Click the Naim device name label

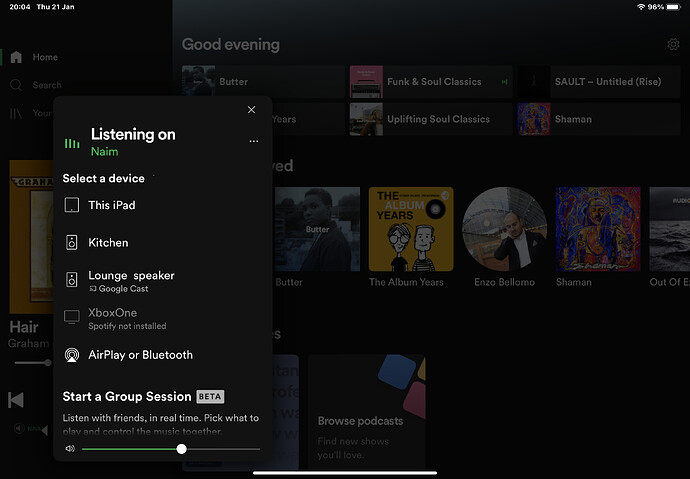click(104, 152)
